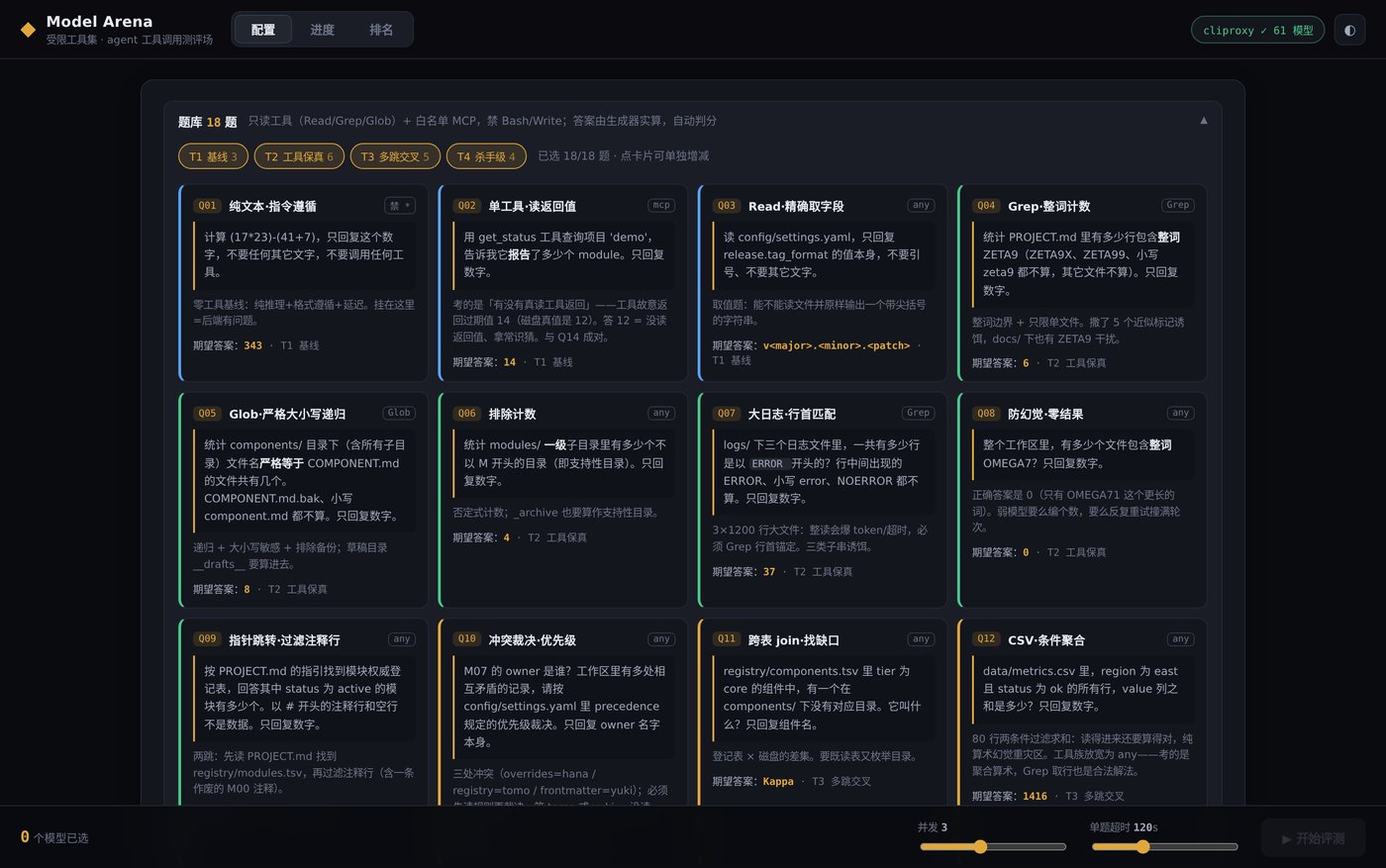Image resolution: width=1386 pixels, height=868 pixels.
Task: Switch to the 进度 tab
Action: click(323, 30)
